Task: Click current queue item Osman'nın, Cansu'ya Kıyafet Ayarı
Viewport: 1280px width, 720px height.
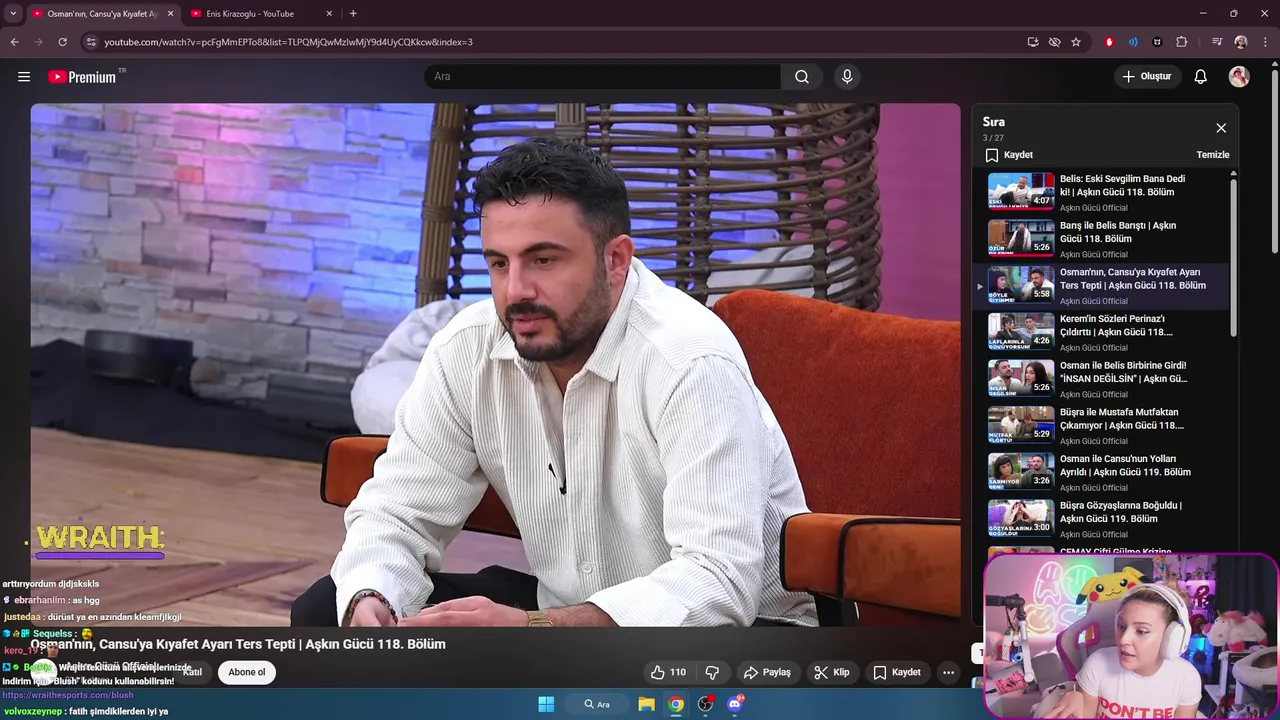Action: point(1102,286)
